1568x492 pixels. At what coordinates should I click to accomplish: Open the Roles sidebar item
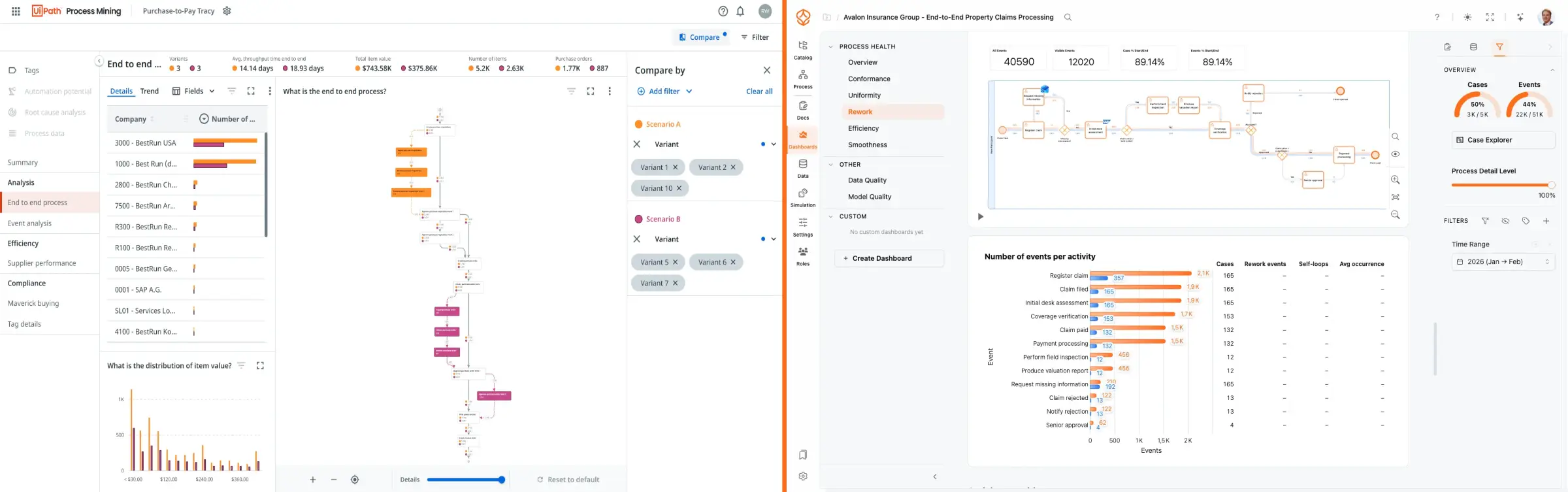coord(803,256)
